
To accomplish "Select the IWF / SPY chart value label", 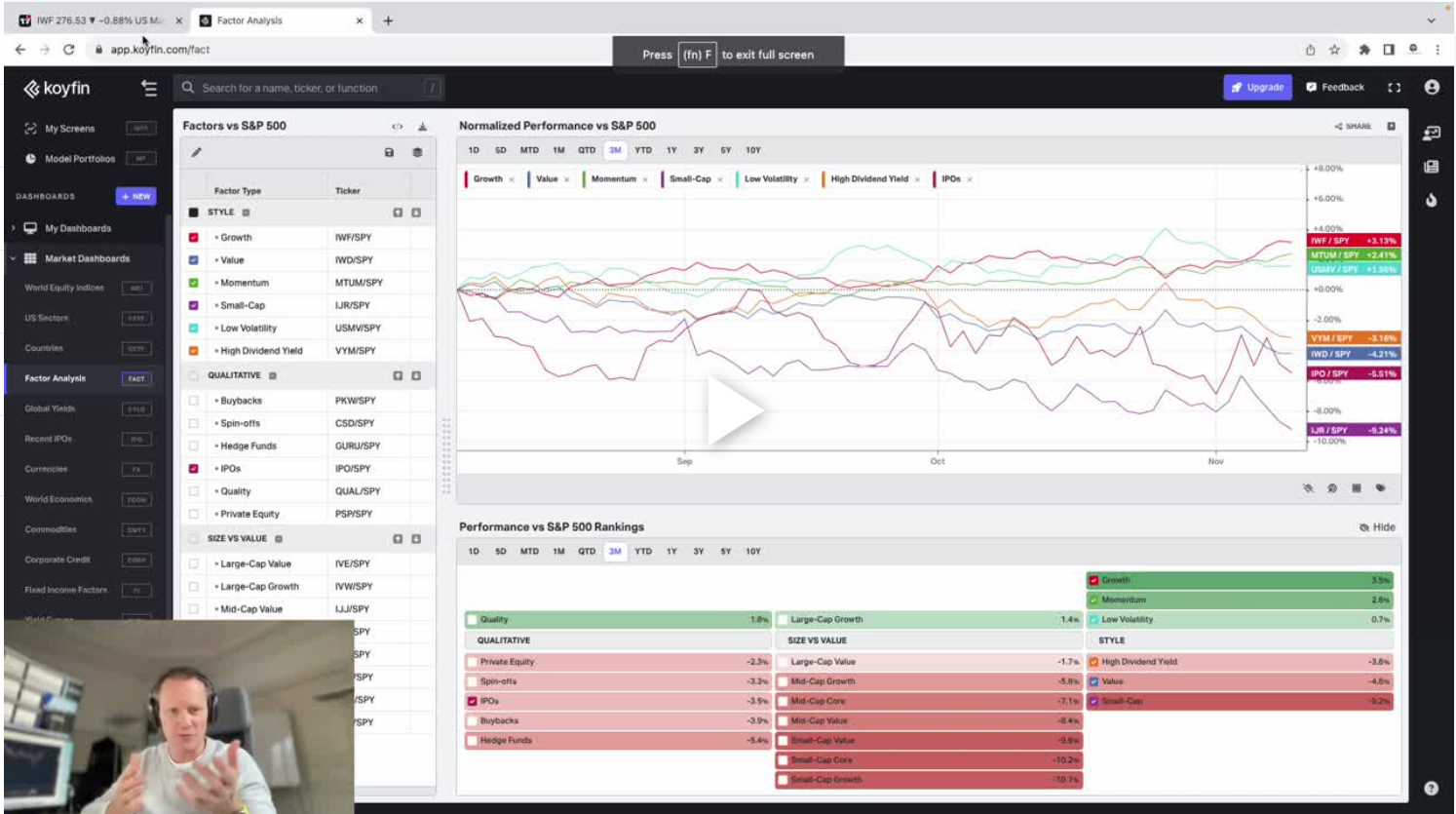I will click(1354, 240).
